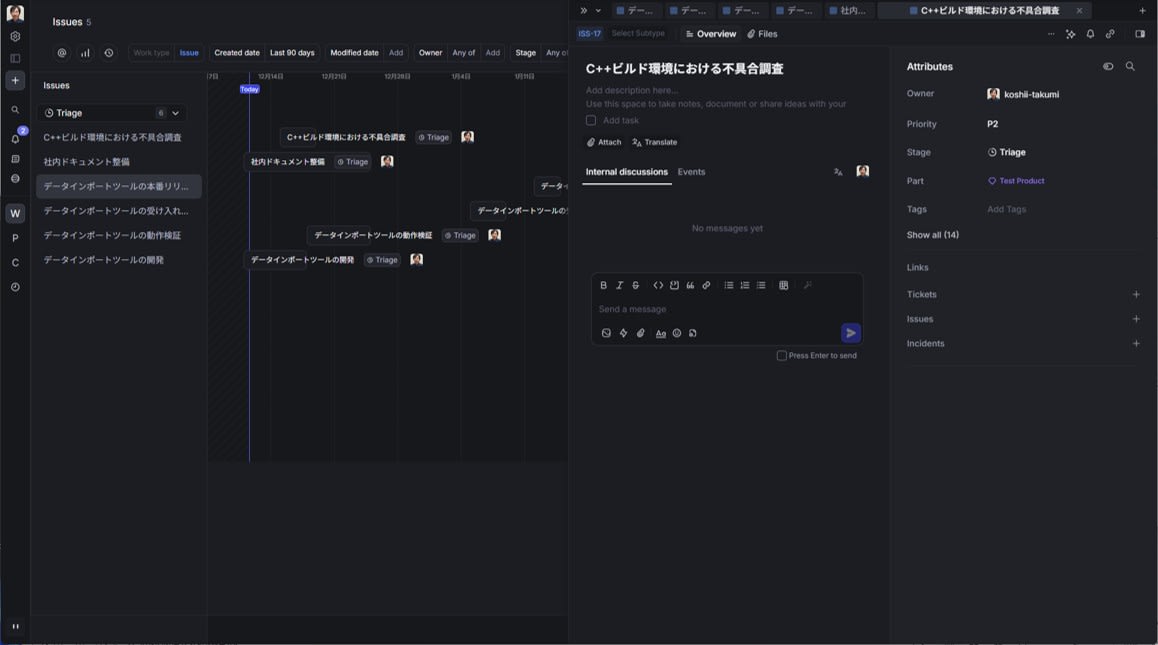Open notifications bell with badge in sidebar
Viewport: 1158px width, 645px height.
16,138
